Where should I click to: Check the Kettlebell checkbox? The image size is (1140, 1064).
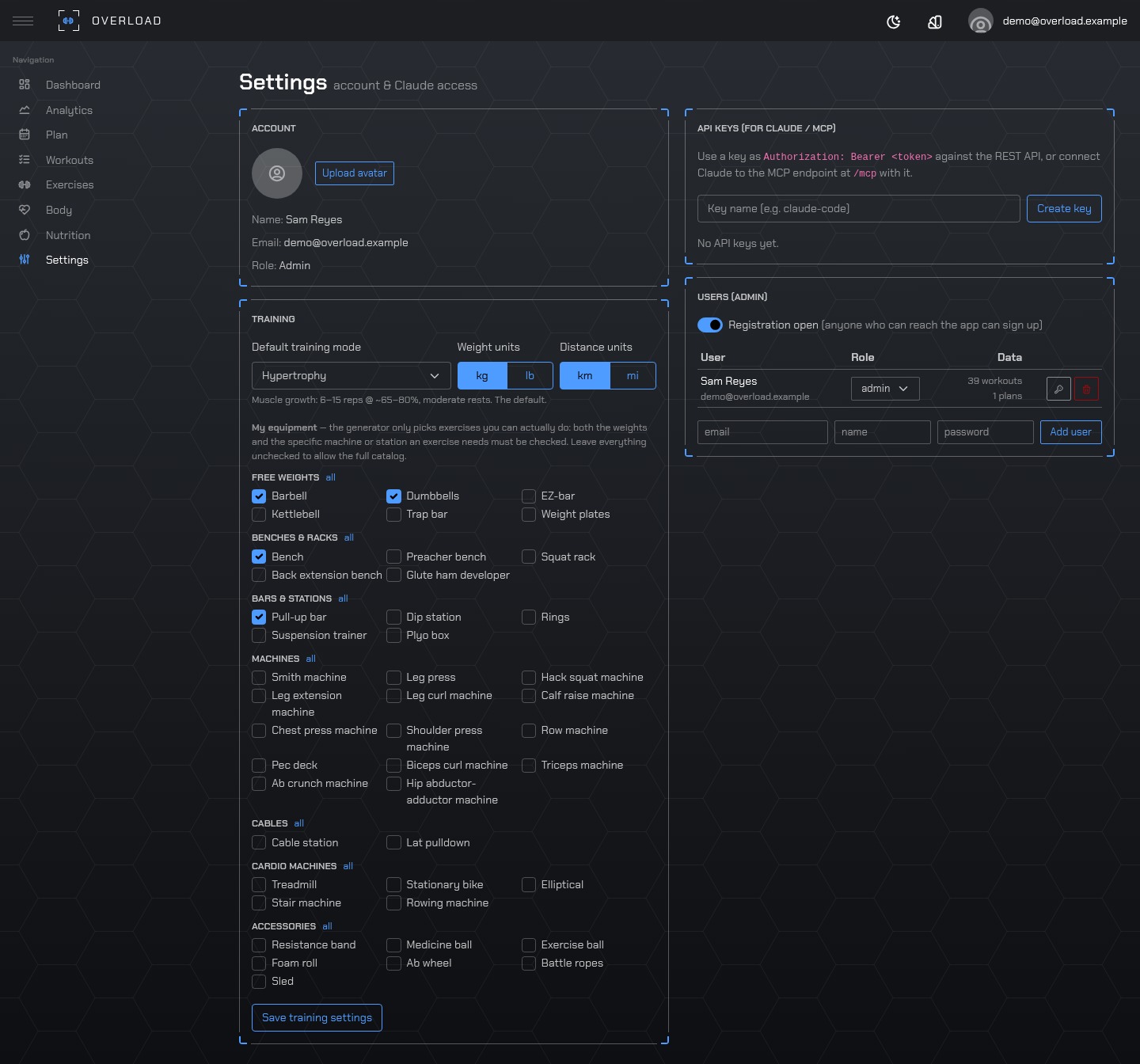[259, 515]
